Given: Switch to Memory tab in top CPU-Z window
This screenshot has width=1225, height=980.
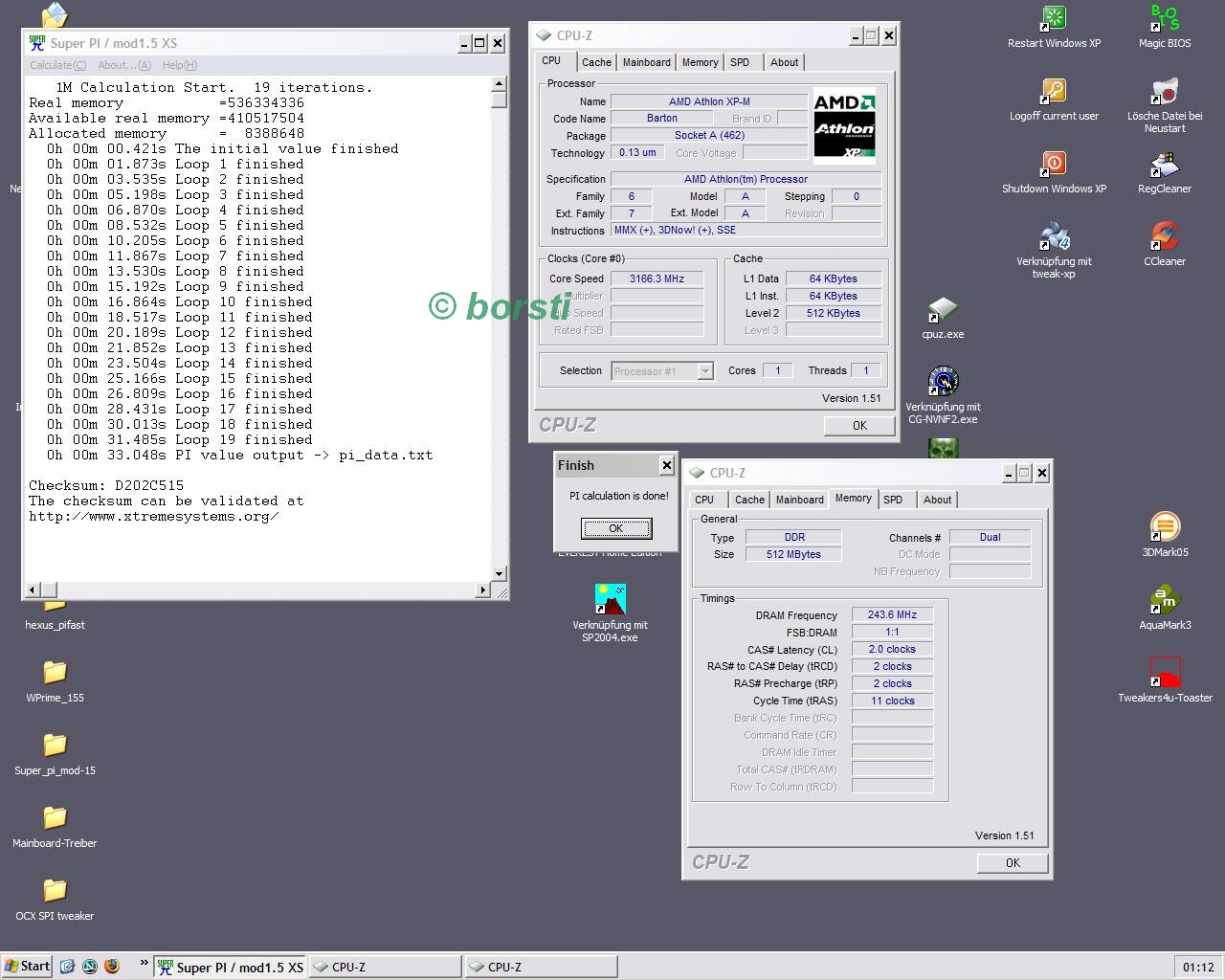Looking at the screenshot, I should pyautogui.click(x=700, y=62).
